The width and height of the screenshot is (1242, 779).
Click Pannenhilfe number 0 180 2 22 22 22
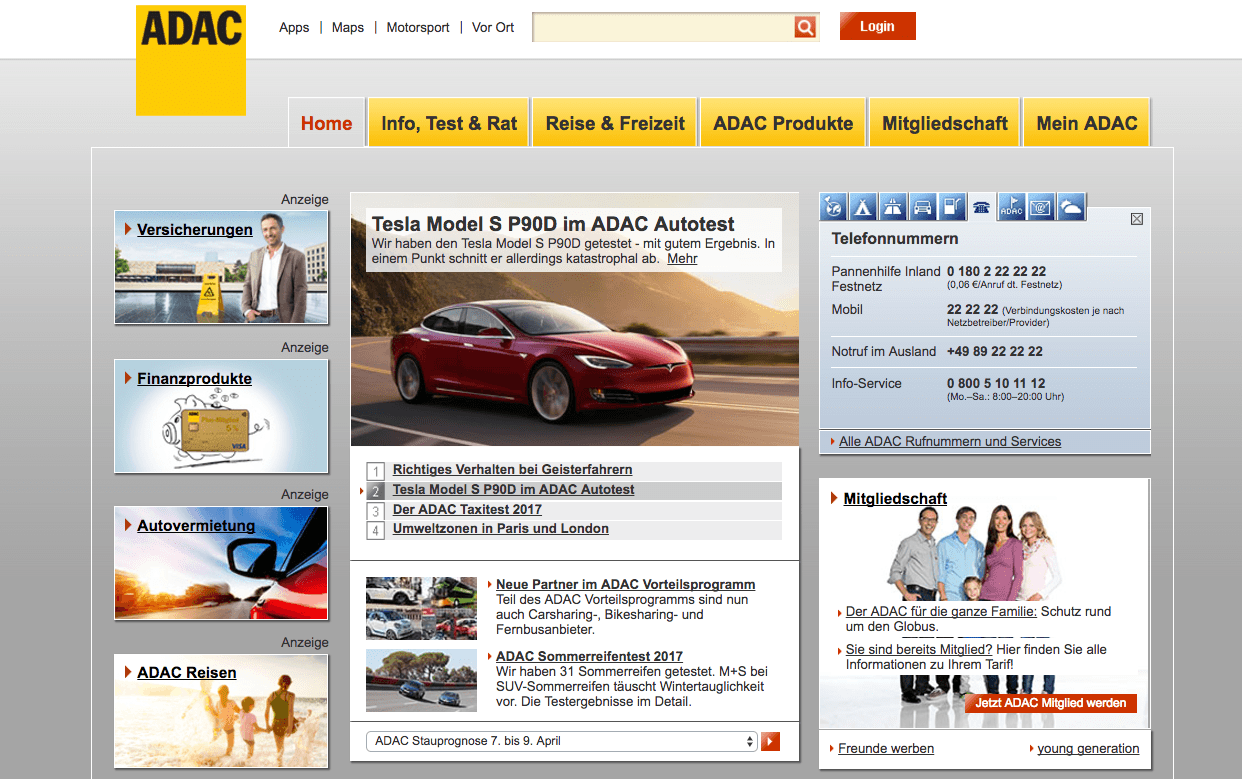[996, 271]
